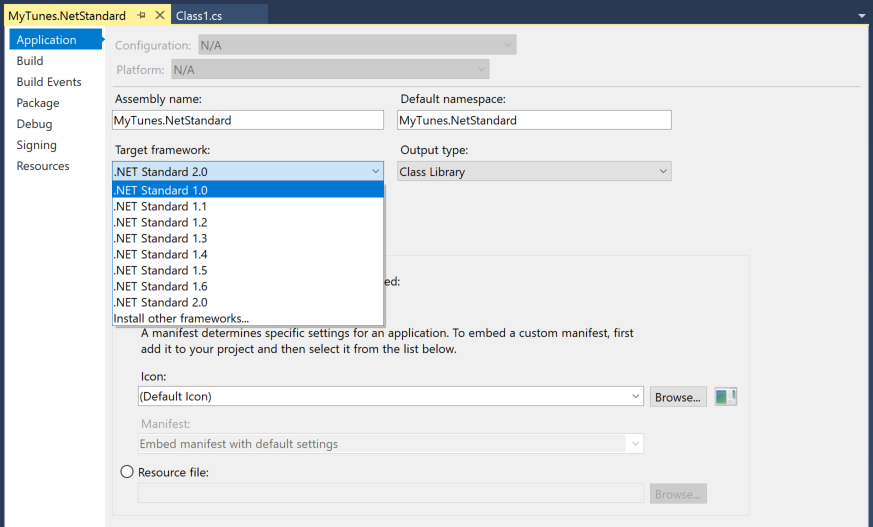Screen dimensions: 873x527
Task: Choose .NET Standard 2.0 from the list
Action: [x=248, y=303]
